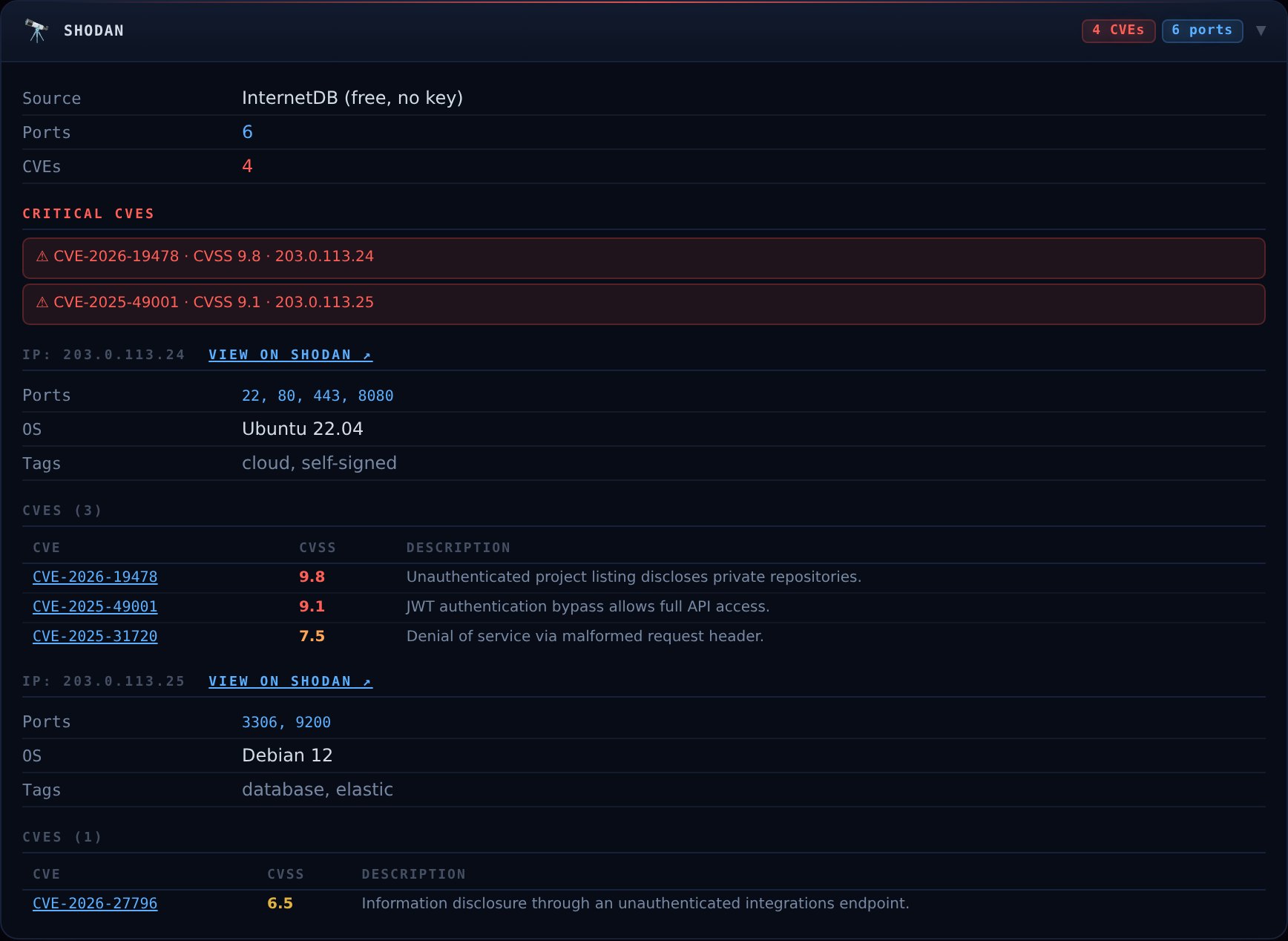The height and width of the screenshot is (941, 1288).
Task: Click the JWT authentication bypass description
Action: point(588,606)
